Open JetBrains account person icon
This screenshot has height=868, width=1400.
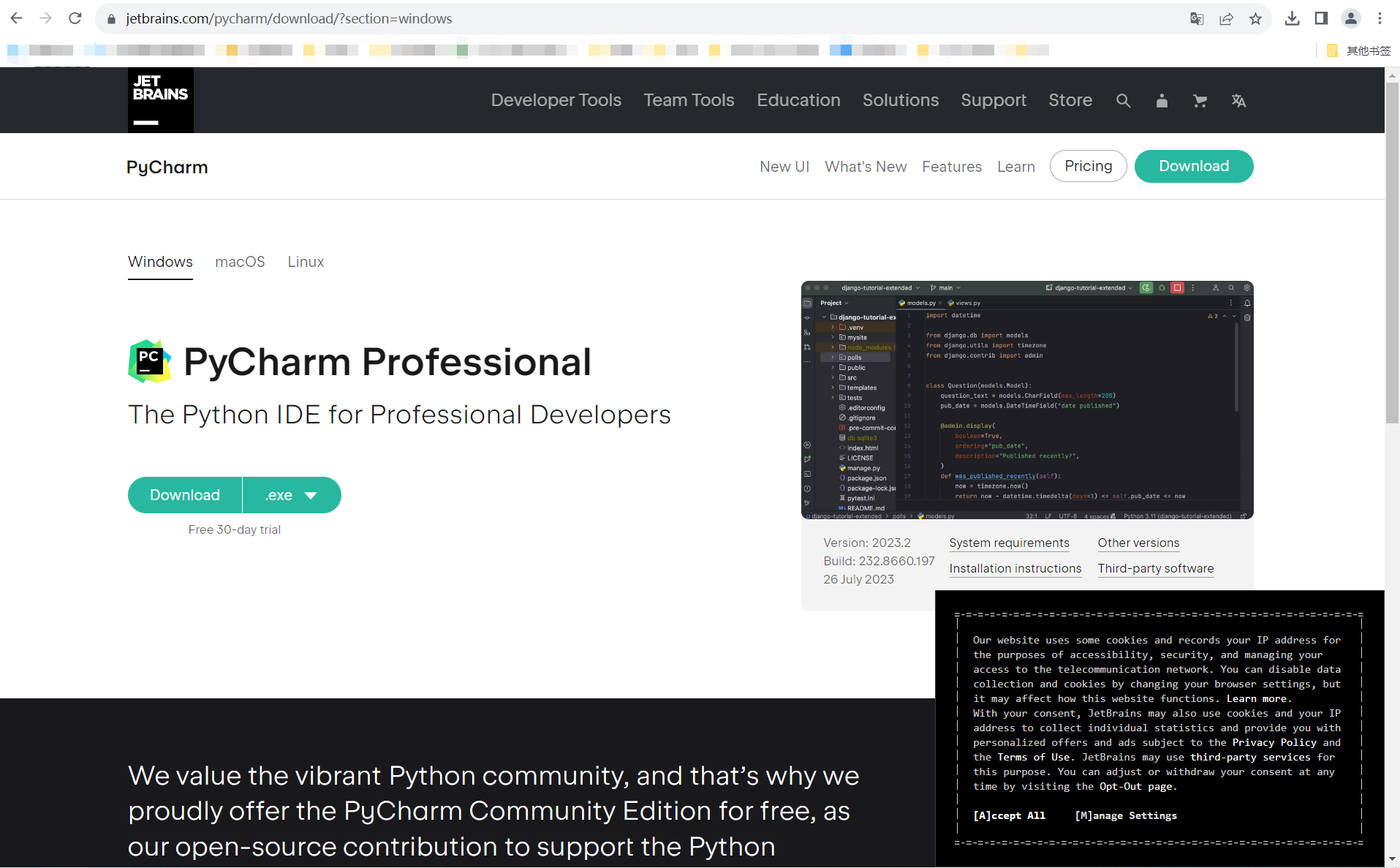click(x=1162, y=101)
